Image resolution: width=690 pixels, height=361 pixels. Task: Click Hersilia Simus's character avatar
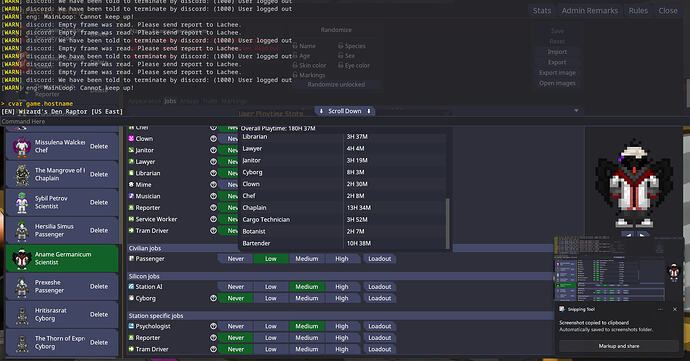[x=22, y=231]
